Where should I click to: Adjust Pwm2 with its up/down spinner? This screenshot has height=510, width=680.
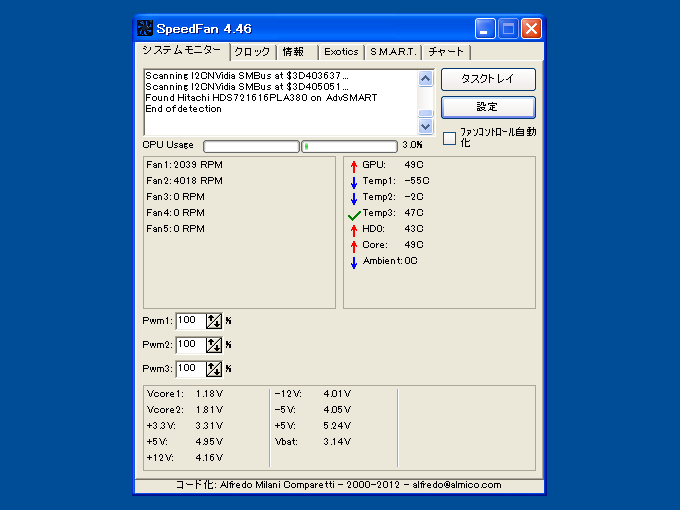(x=214, y=345)
